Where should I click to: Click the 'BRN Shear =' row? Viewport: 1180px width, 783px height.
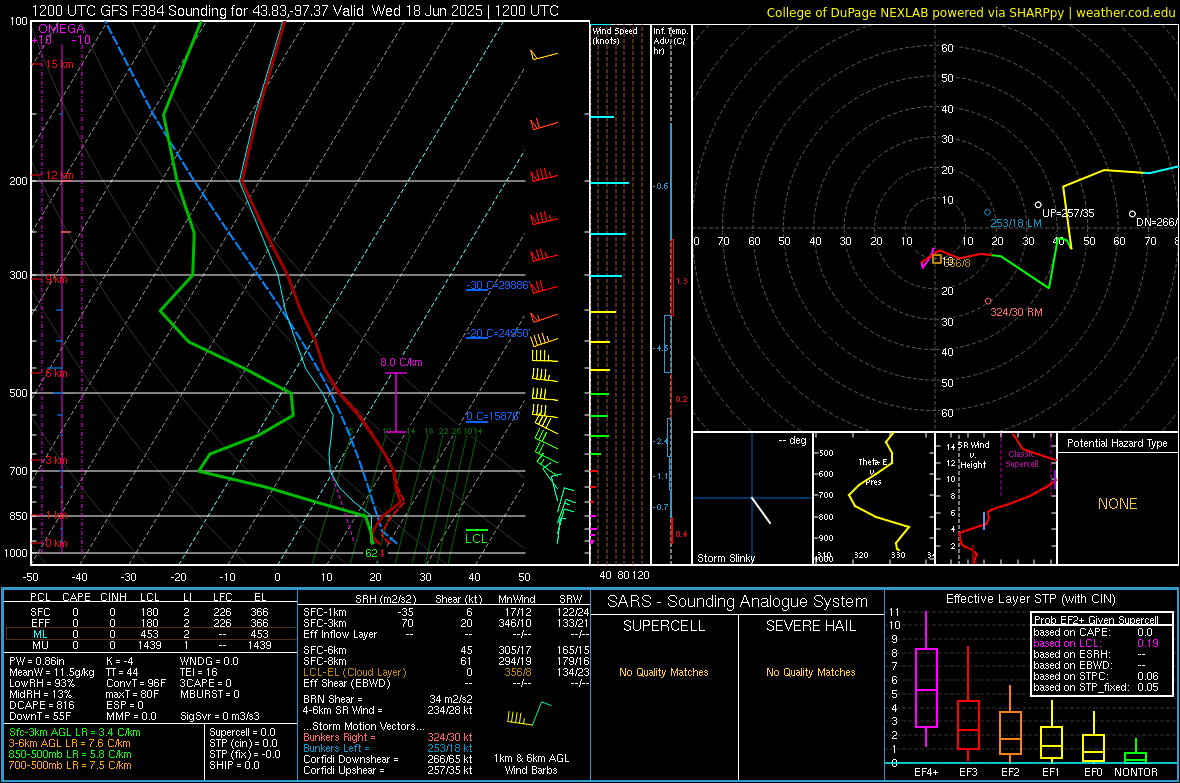(x=388, y=699)
